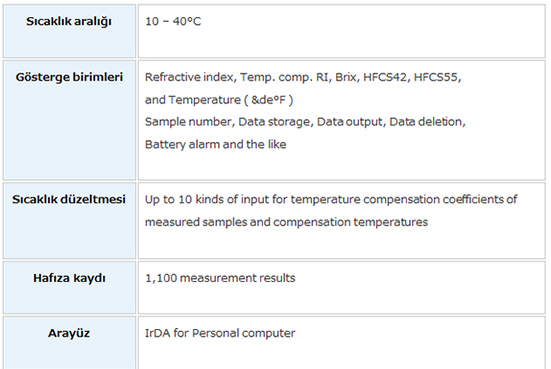The width and height of the screenshot is (551, 369).
Task: Click 'compensation coefficients of' phrase
Action: pos(440,199)
